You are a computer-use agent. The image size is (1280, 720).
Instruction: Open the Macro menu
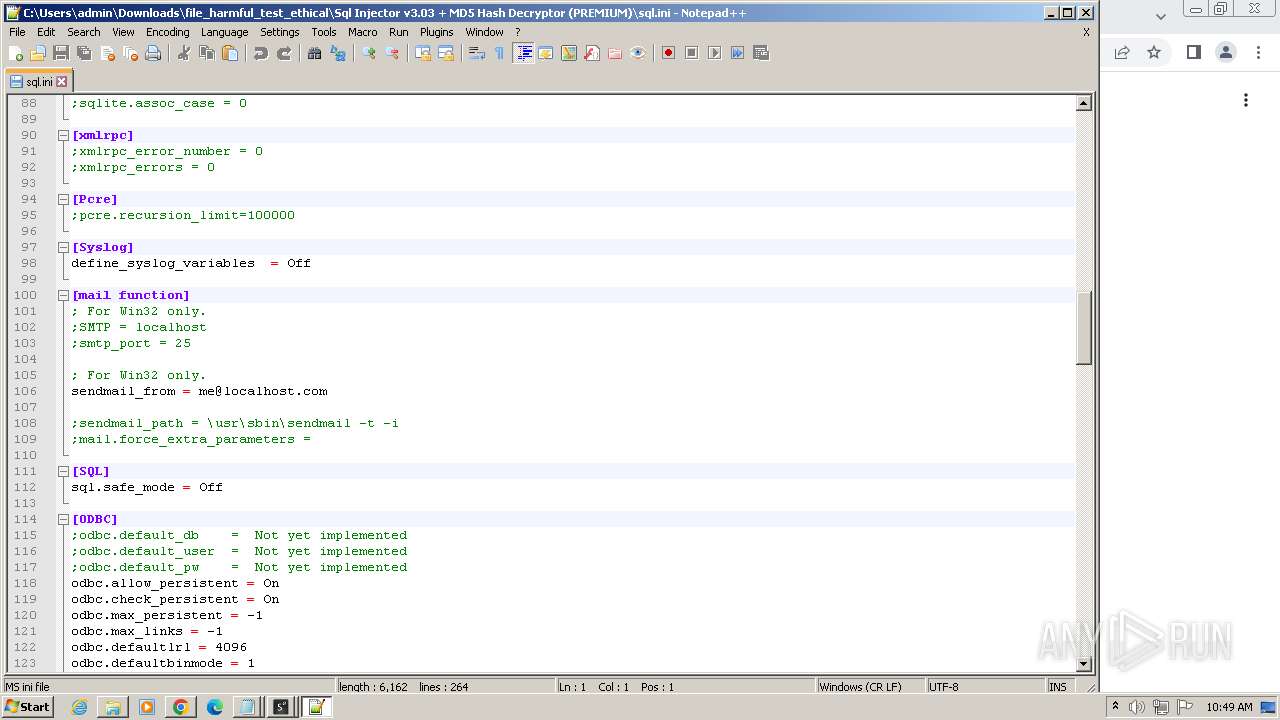click(x=362, y=32)
